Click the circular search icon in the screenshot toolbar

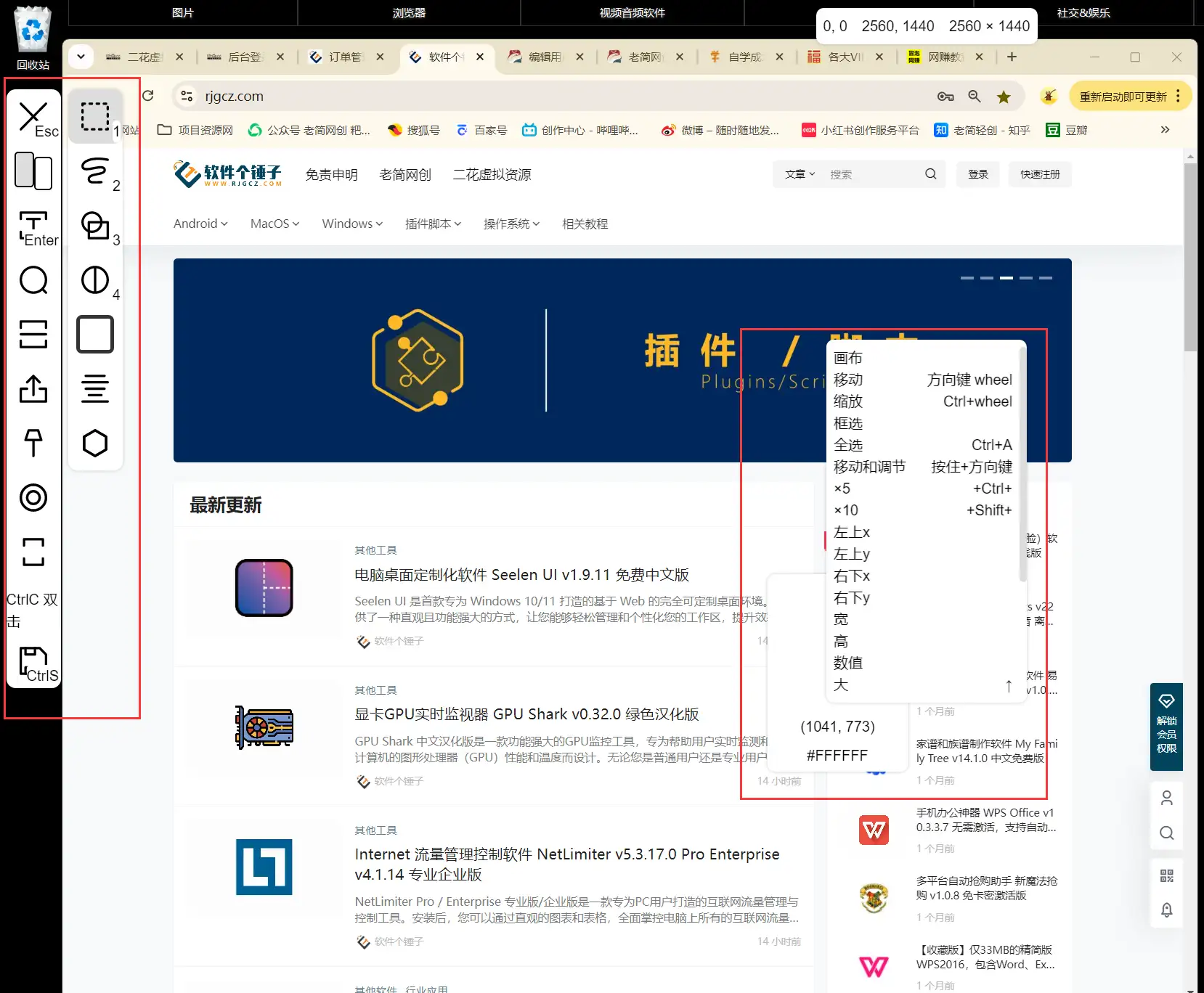click(33, 280)
